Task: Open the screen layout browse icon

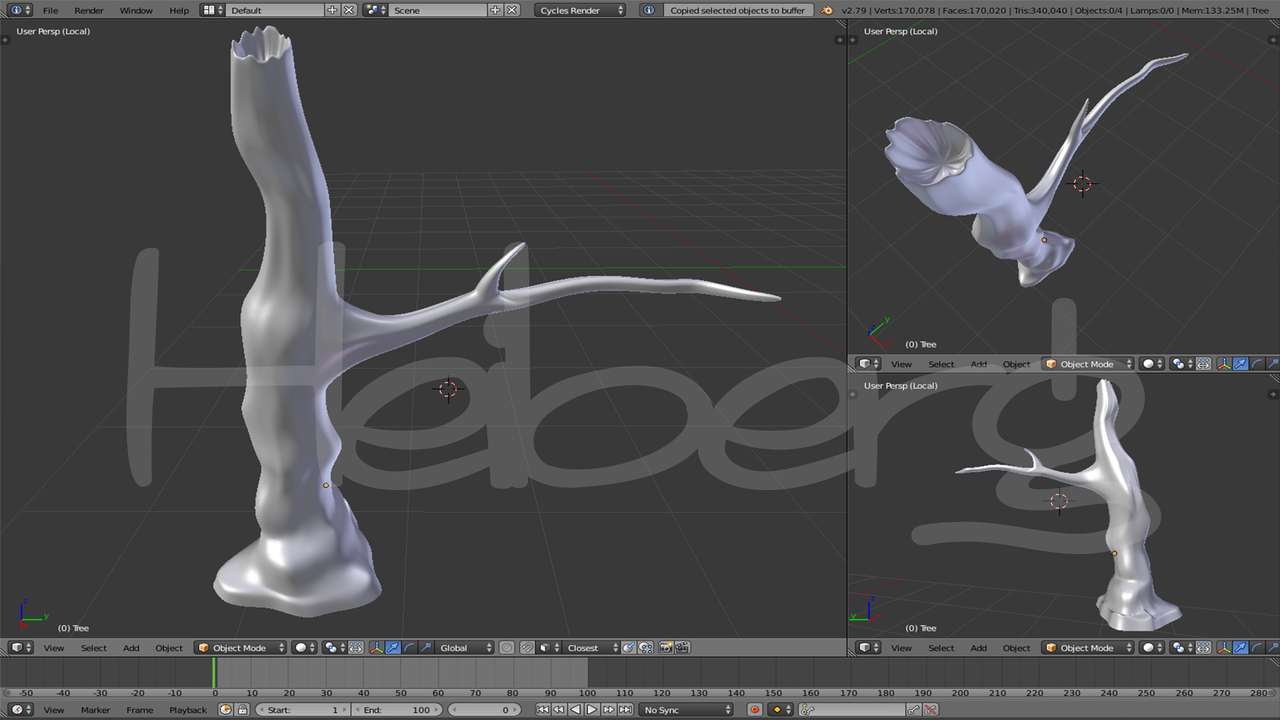Action: coord(212,10)
